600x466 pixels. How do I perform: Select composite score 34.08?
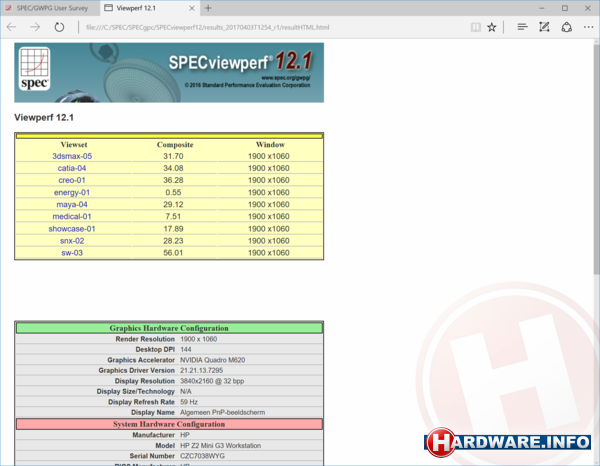coord(173,168)
